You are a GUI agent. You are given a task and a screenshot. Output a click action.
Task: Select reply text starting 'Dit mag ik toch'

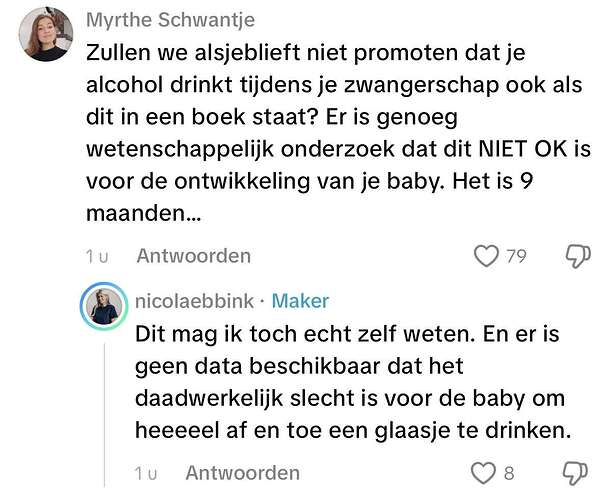point(353,382)
